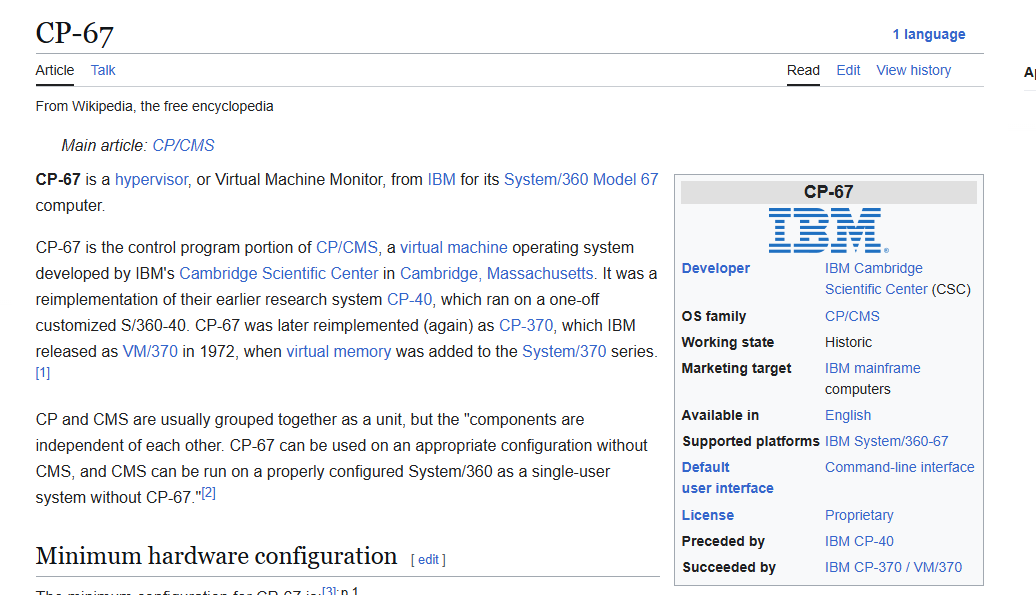Open the View history tab

click(914, 70)
